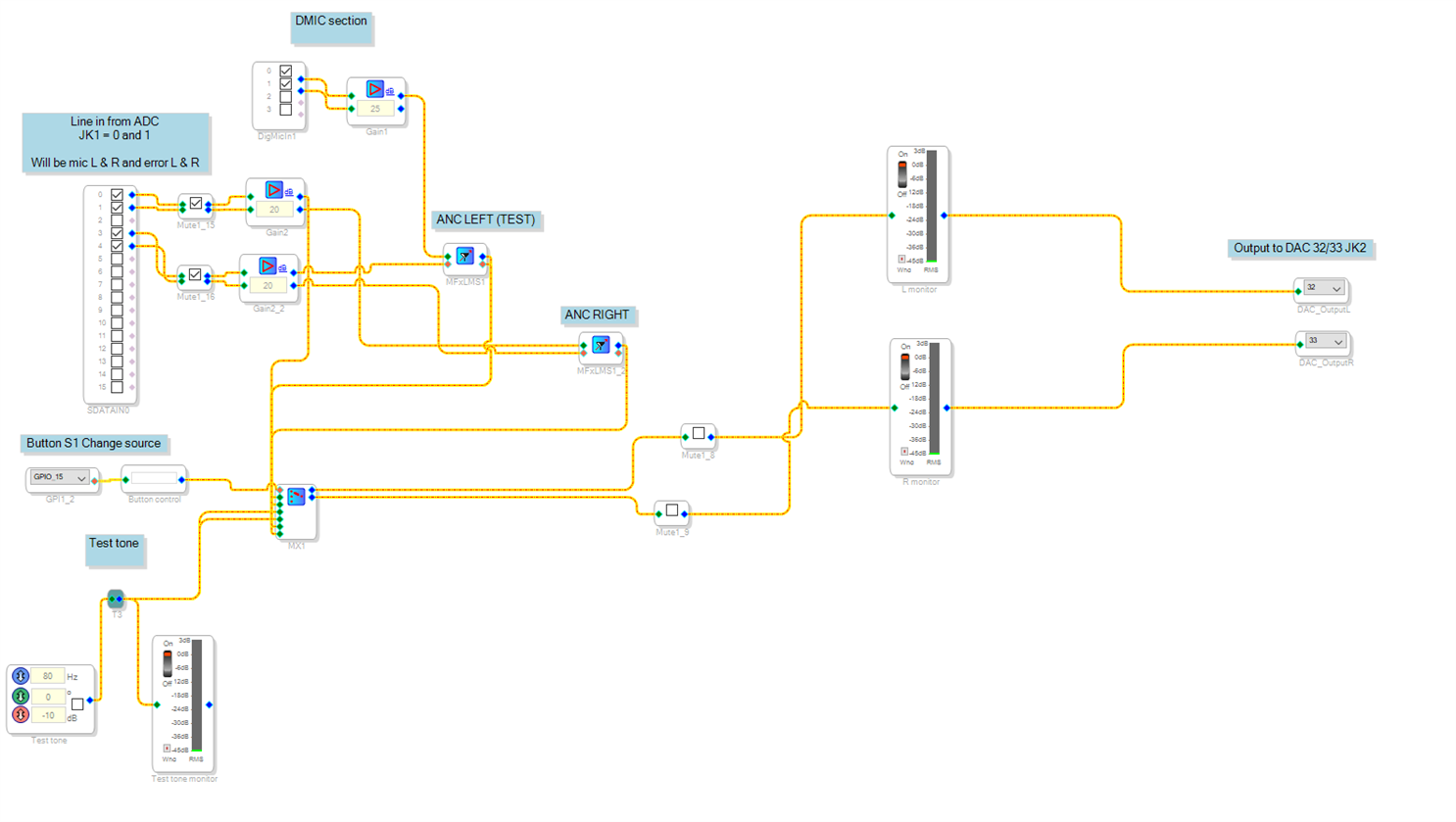Click the green phase knob in Test tone
1456x822 pixels.
(20, 696)
